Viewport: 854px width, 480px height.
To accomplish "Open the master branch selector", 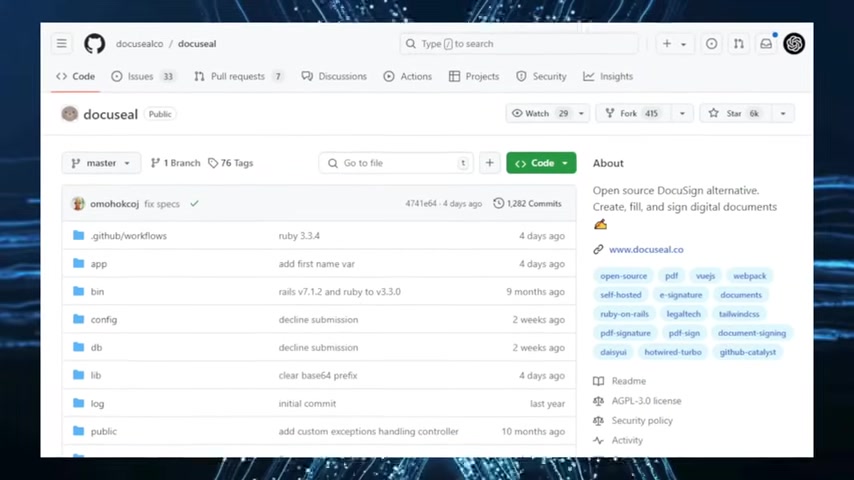I will pyautogui.click(x=101, y=163).
